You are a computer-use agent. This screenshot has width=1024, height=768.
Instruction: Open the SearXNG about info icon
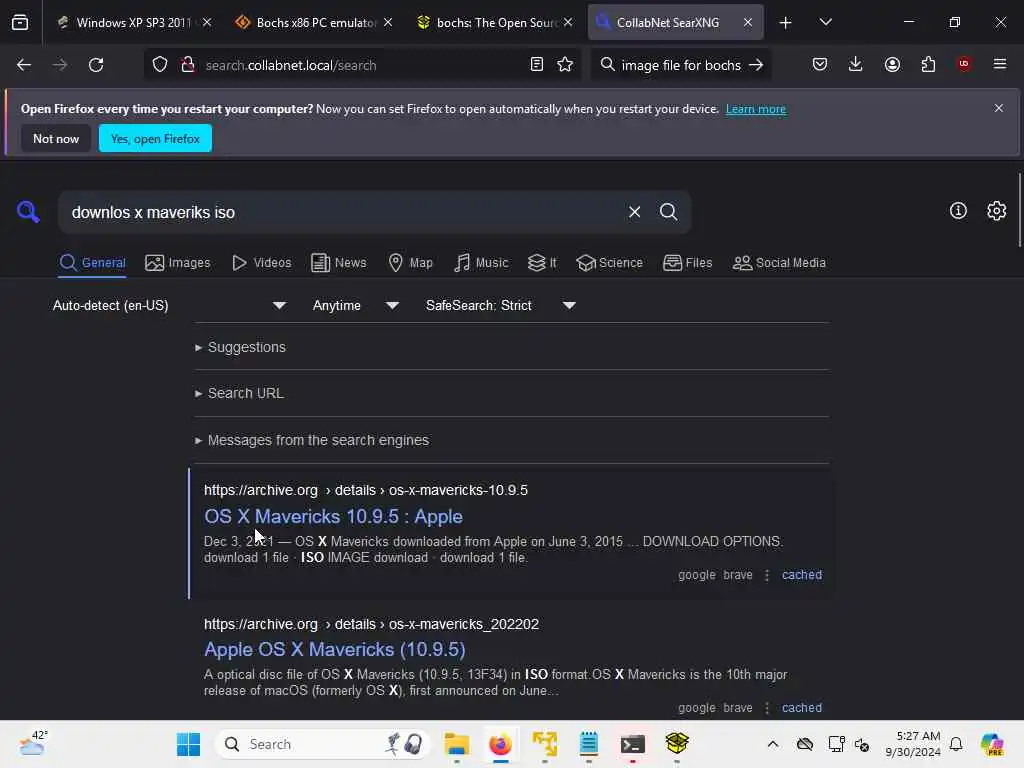pos(958,210)
